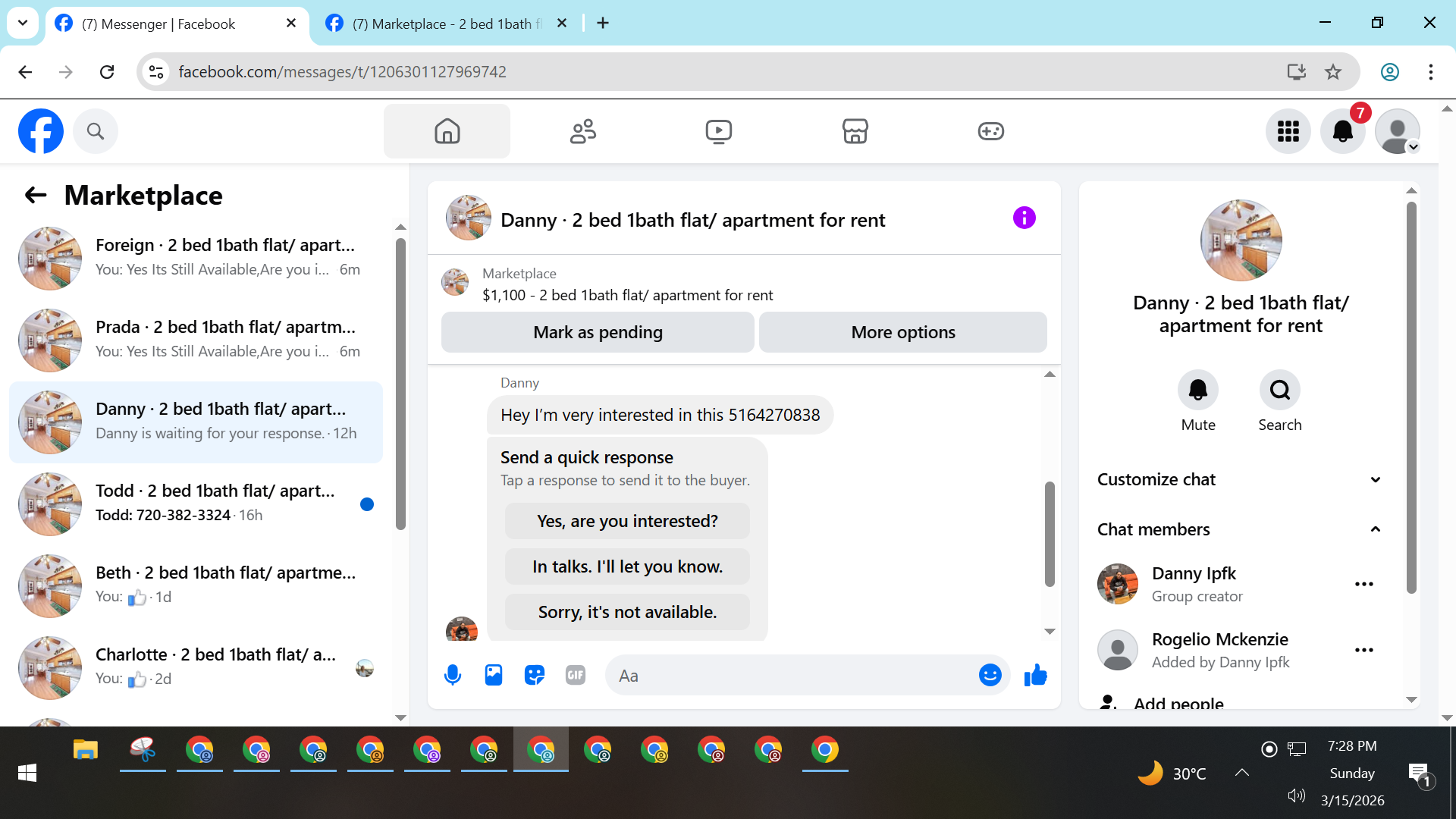Open Prada's apartment conversation
Screen dimensions: 1456x819
[x=196, y=340]
